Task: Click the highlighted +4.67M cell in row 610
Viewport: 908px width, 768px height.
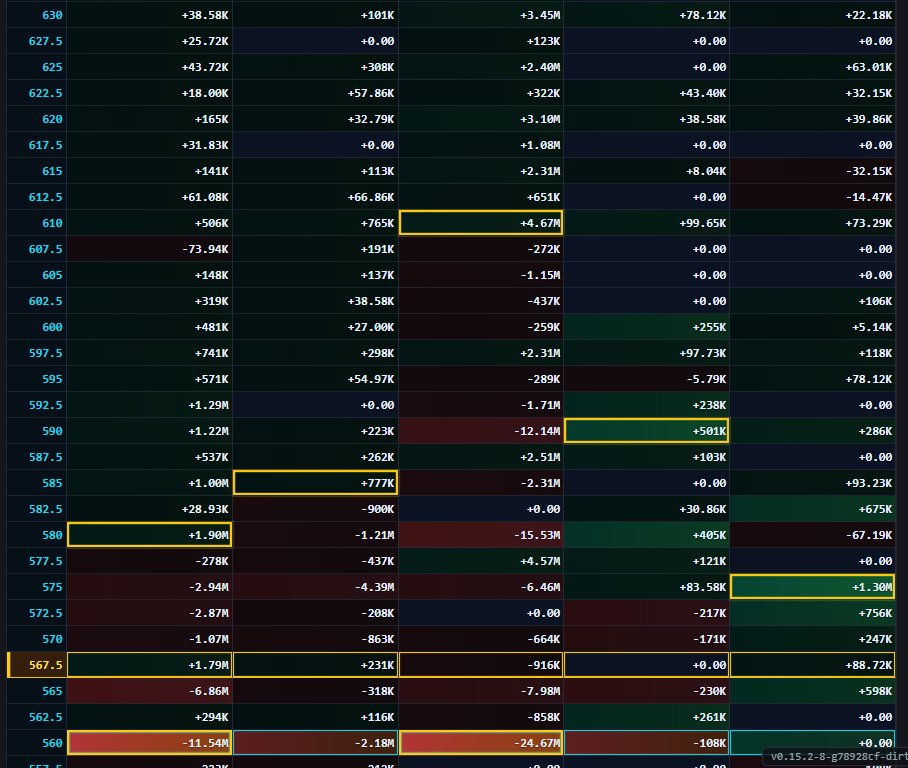Action: coord(481,223)
